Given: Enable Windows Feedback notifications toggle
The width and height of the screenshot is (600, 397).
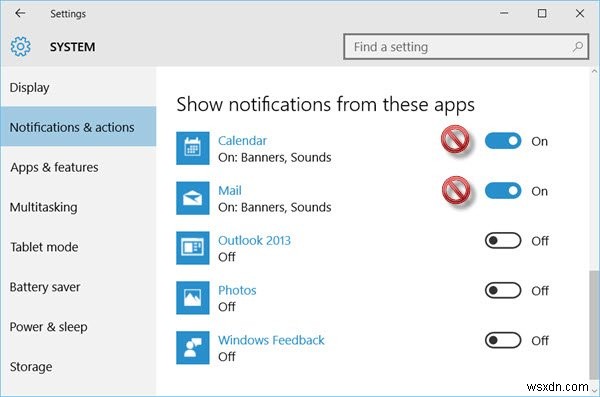Looking at the screenshot, I should pos(503,340).
